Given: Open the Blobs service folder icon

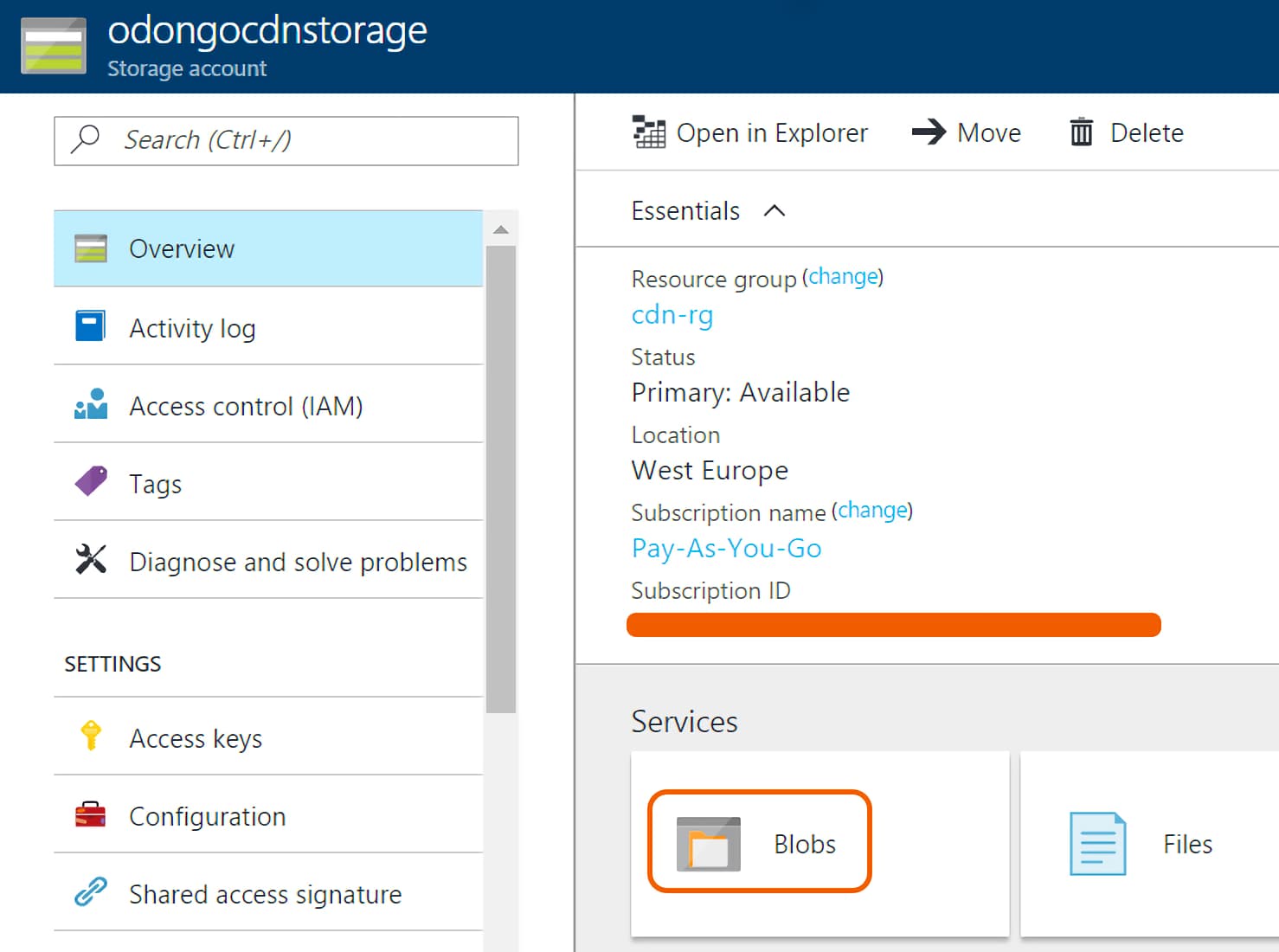Looking at the screenshot, I should point(710,842).
